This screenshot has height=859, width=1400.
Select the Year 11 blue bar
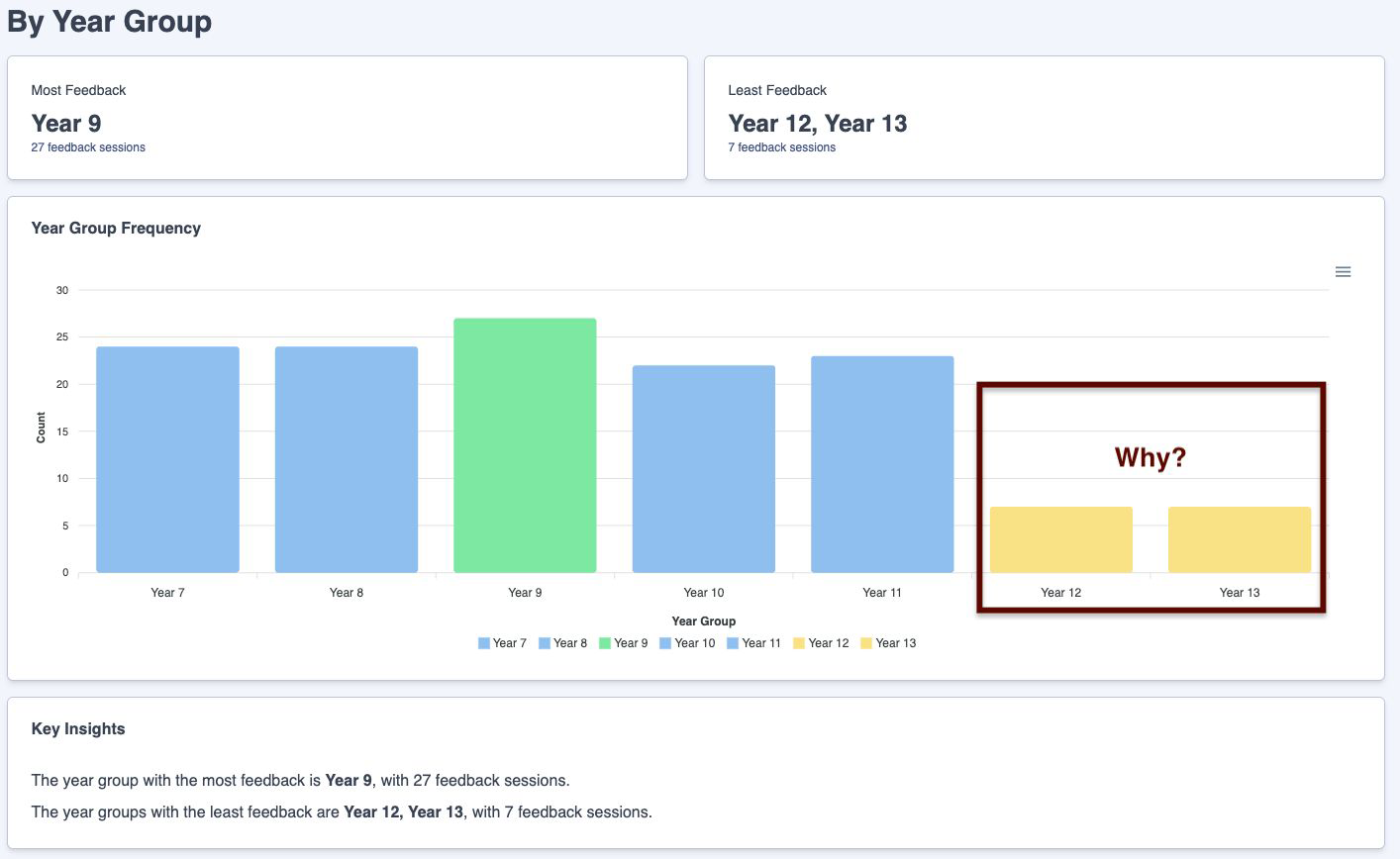tap(882, 464)
